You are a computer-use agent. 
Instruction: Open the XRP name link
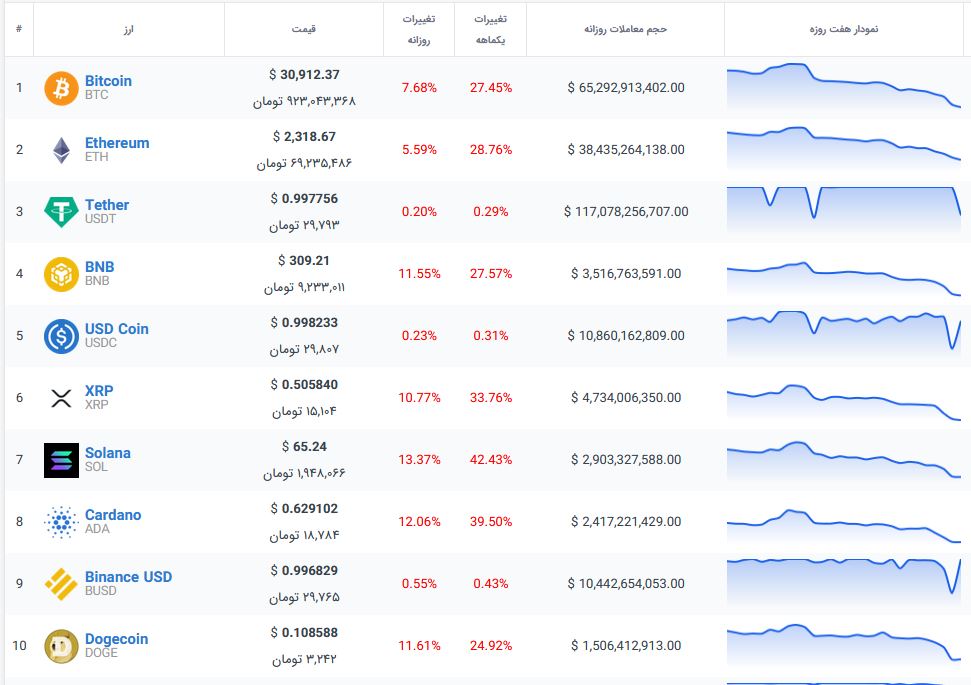pyautogui.click(x=99, y=391)
